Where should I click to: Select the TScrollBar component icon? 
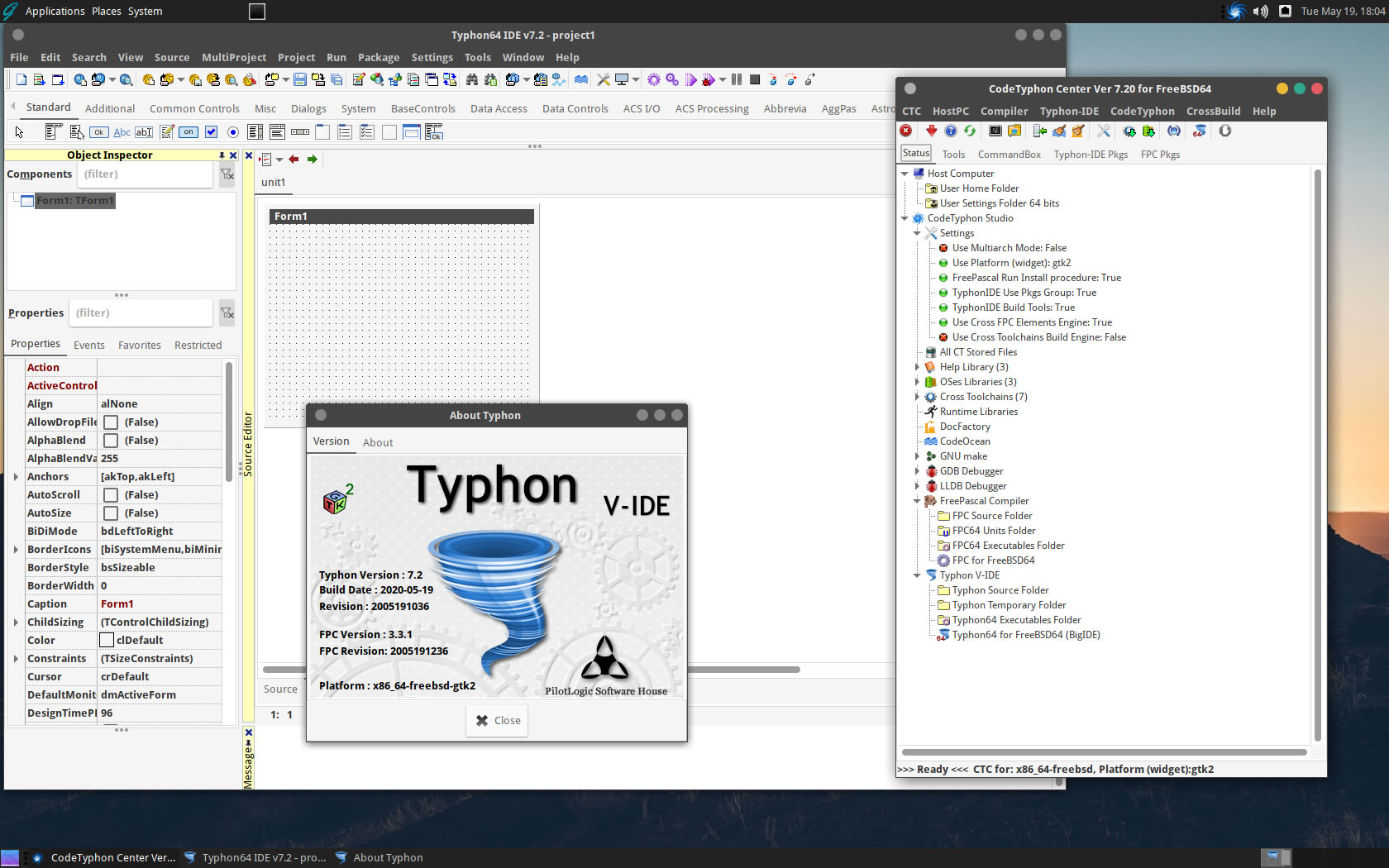[300, 132]
